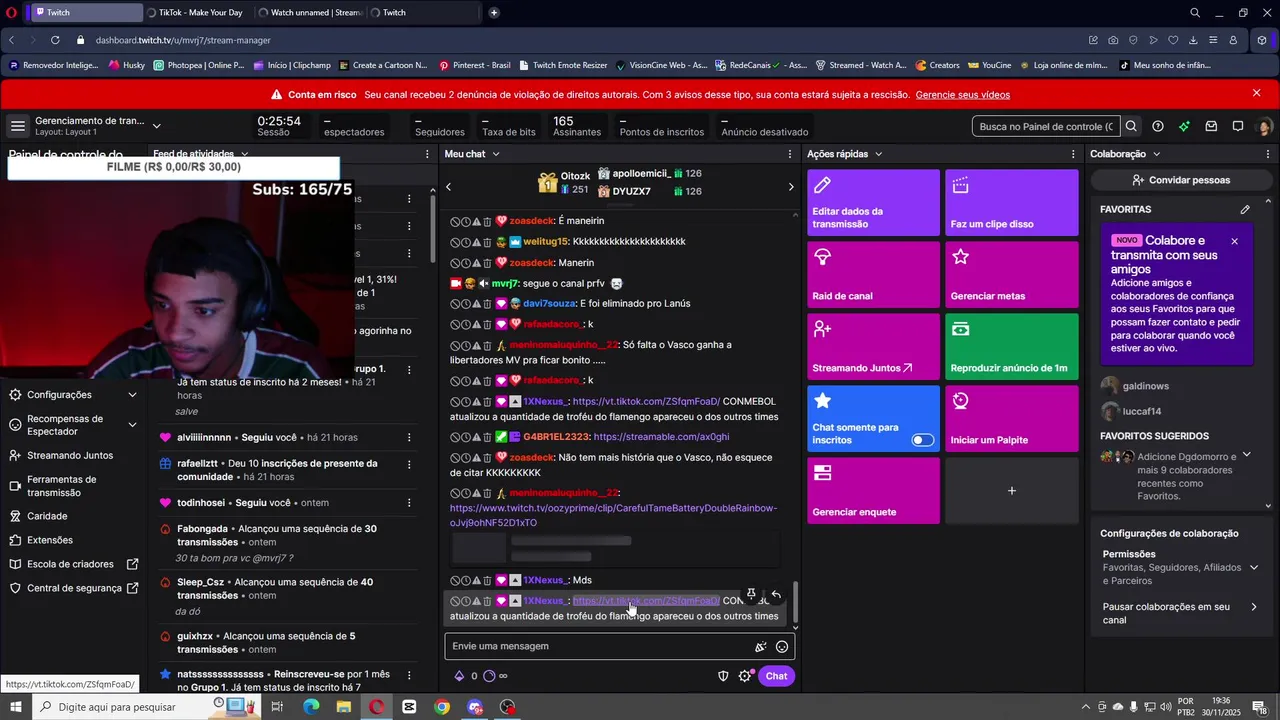Click the shield mode icon below chat
Screen dimensions: 1280x720
pos(723,676)
